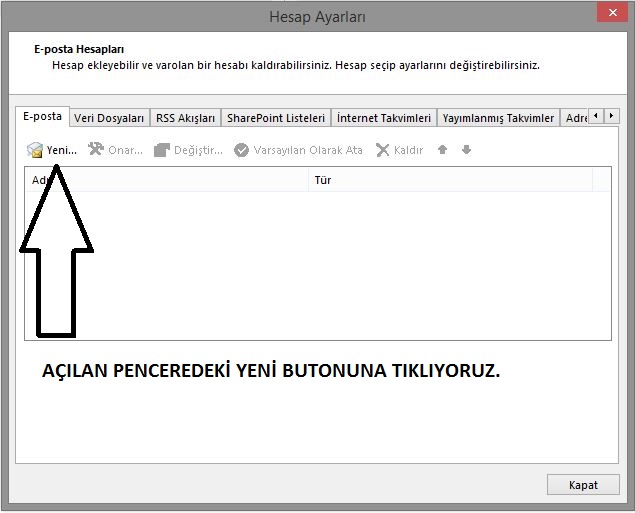635x513 pixels.
Task: Click the Yeni new account icon
Action: [35, 150]
